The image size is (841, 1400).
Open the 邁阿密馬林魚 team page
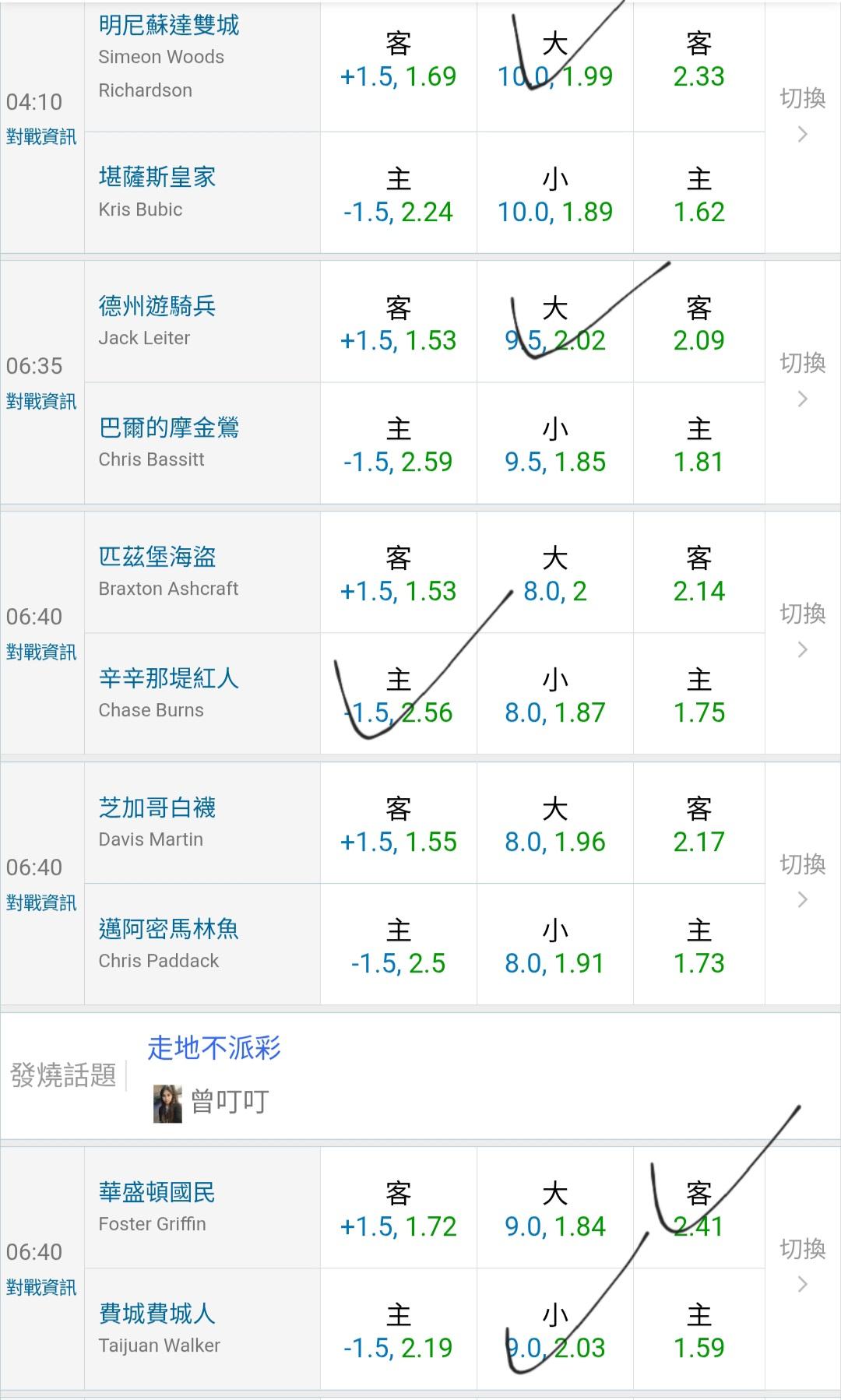169,929
